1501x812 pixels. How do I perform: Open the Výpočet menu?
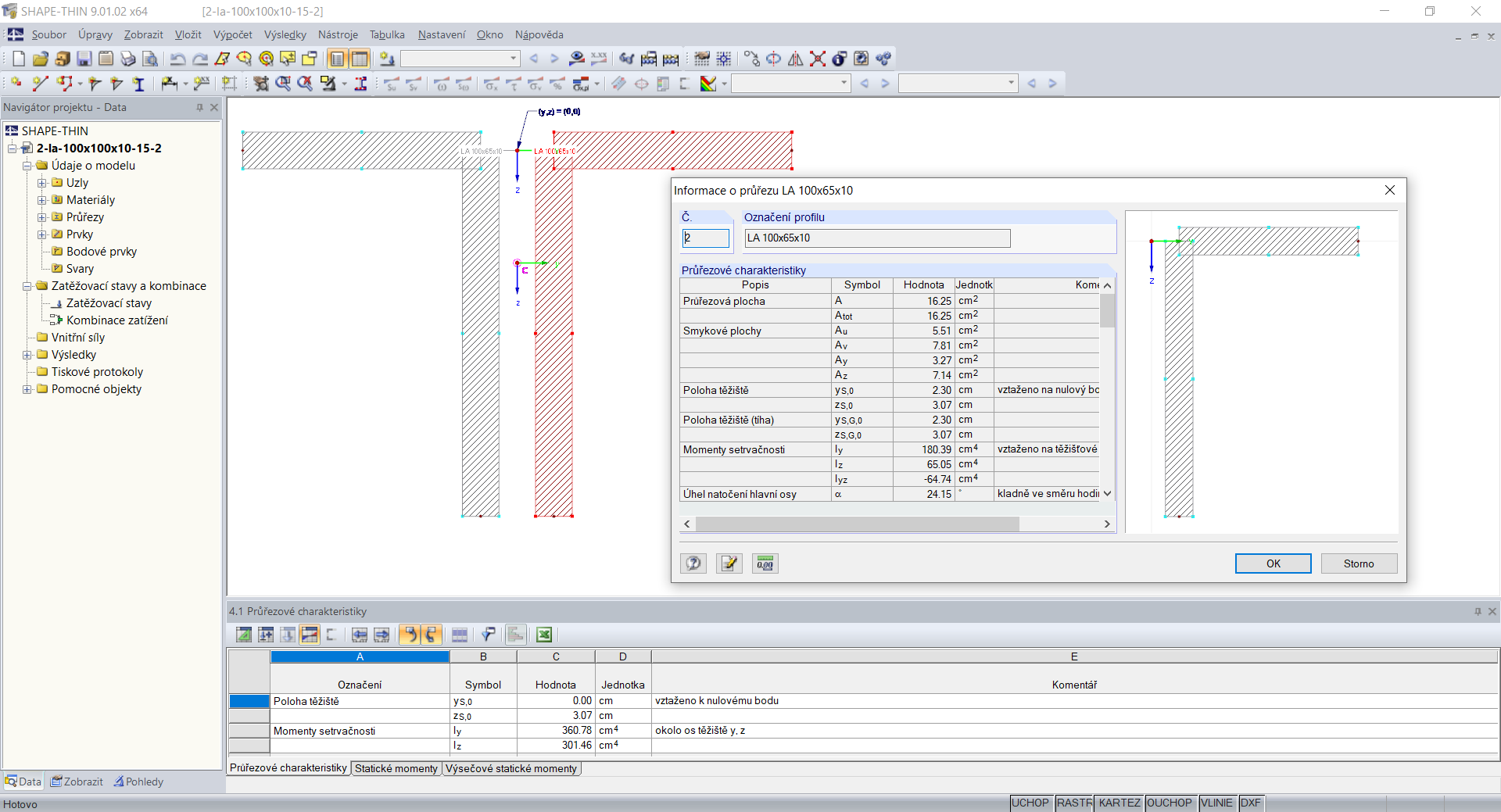pos(232,34)
